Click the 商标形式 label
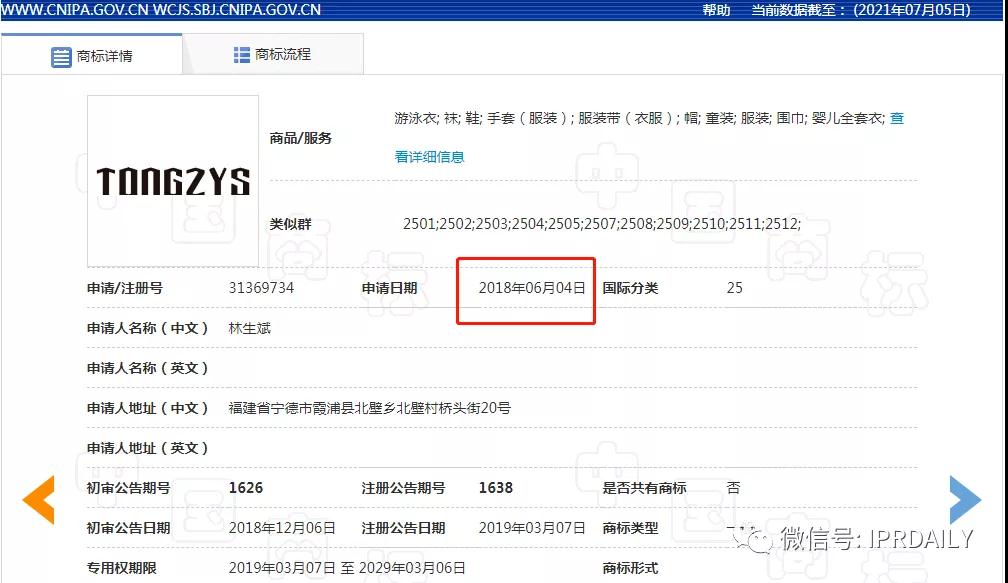This screenshot has width=1008, height=583. (630, 568)
